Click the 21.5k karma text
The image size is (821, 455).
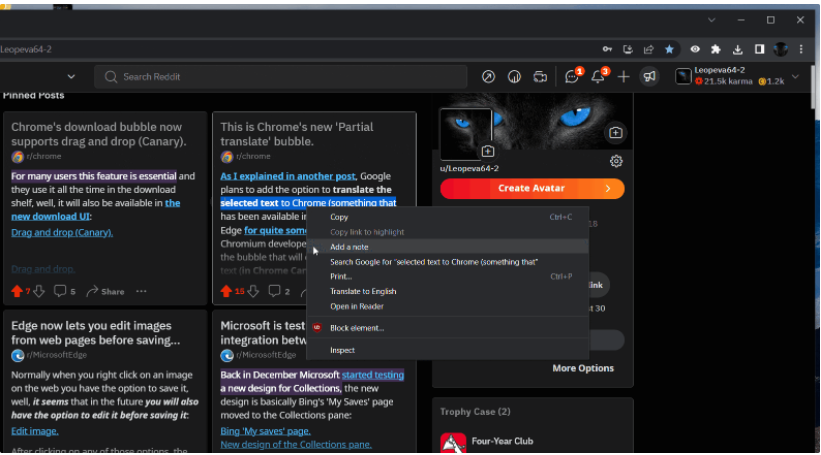pos(724,82)
